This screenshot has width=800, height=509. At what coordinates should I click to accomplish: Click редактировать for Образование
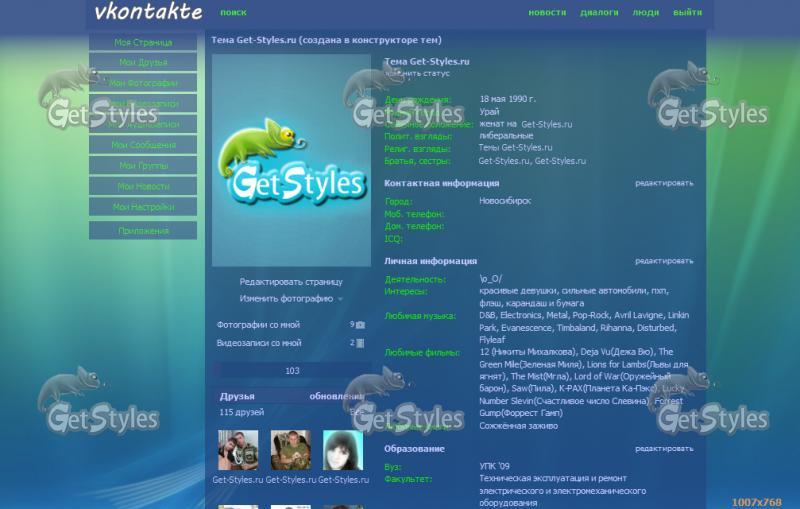click(x=664, y=449)
